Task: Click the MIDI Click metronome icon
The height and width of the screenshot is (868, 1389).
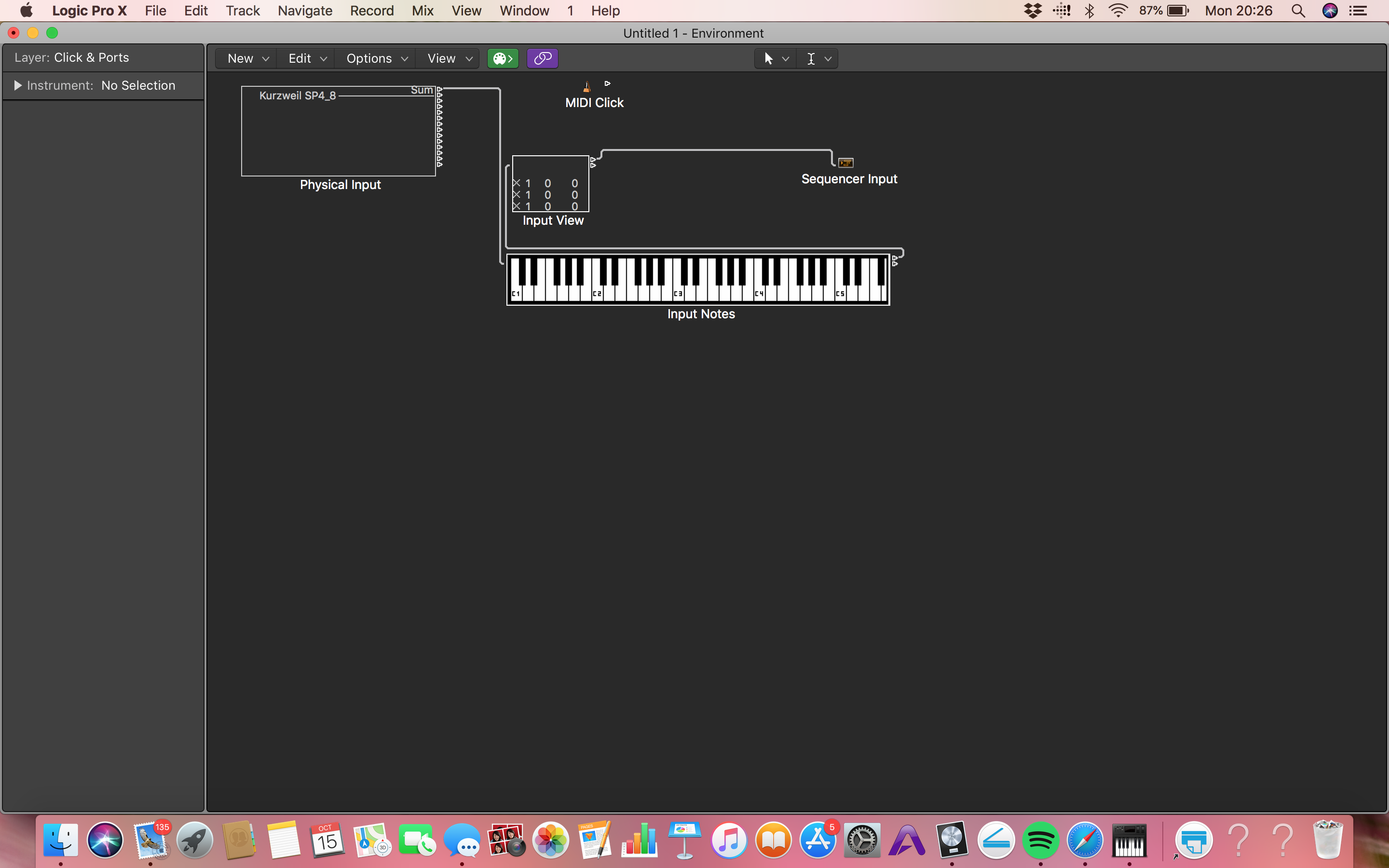Action: point(586,87)
